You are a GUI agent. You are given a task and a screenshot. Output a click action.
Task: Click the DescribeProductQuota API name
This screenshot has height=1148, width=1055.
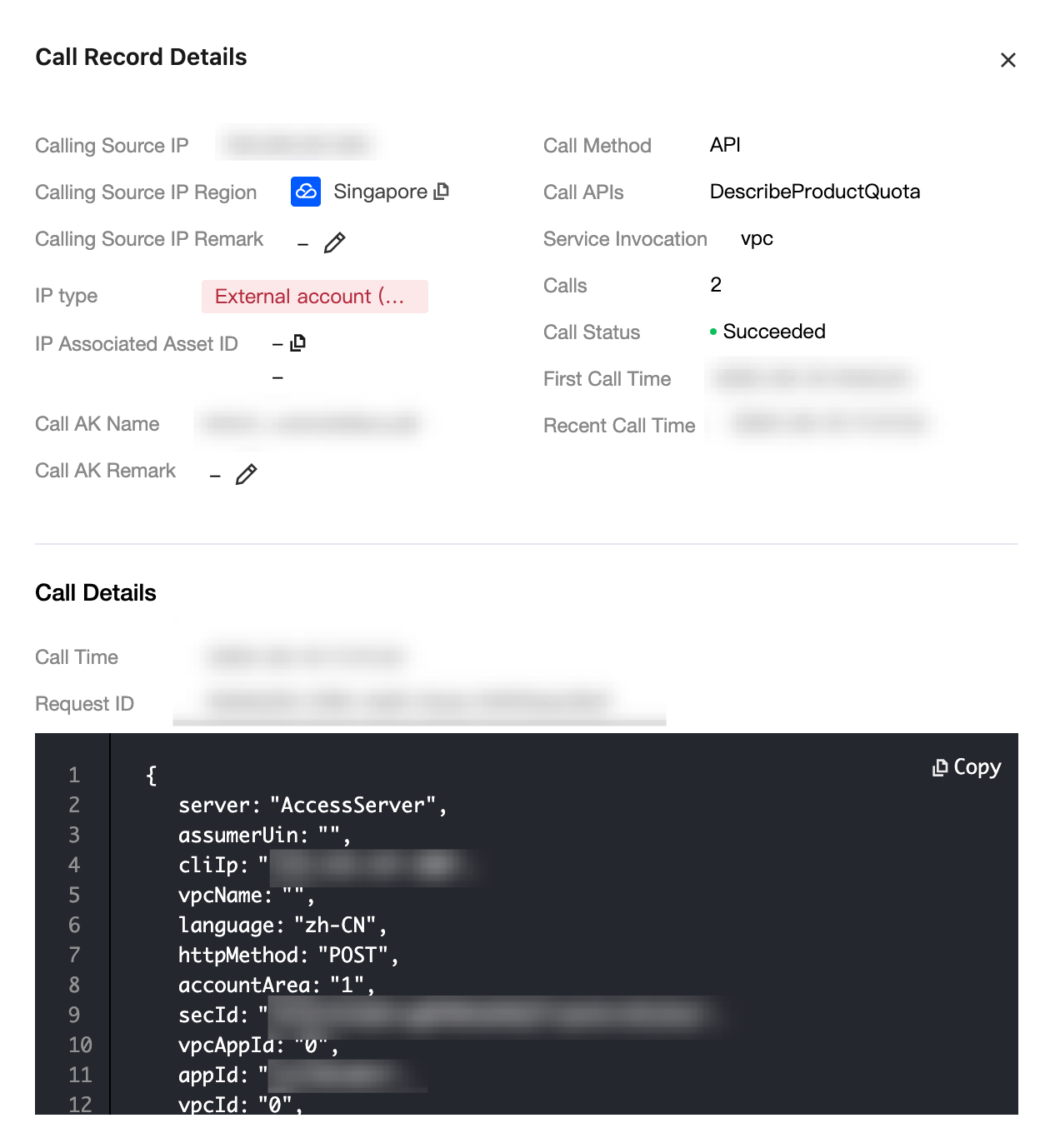814,192
